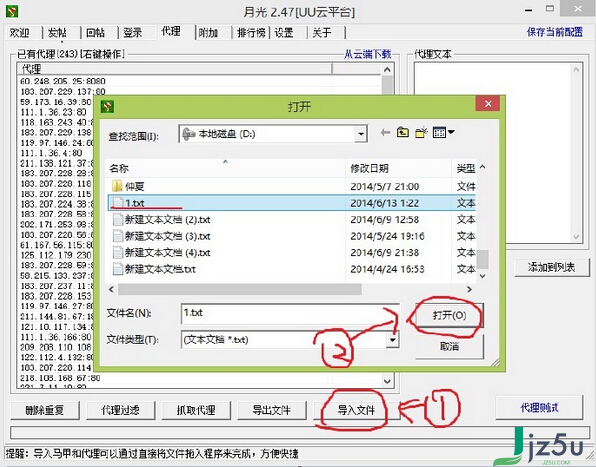Select proxy 183.207.229.137:80

pyautogui.click(x=63, y=92)
